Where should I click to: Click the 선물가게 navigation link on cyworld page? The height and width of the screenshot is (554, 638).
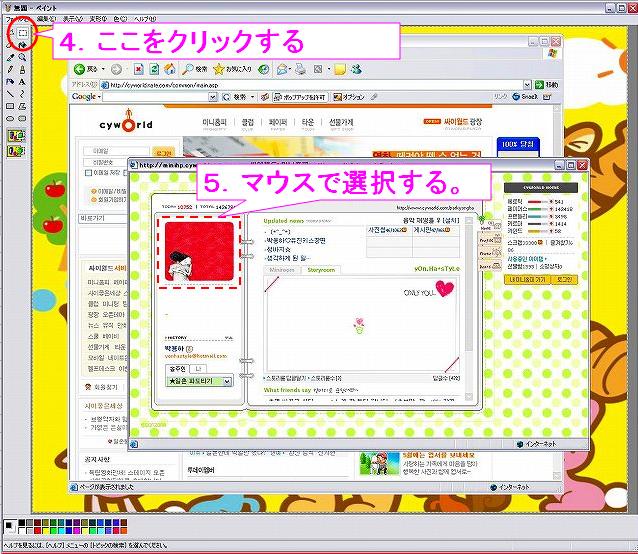(341, 122)
